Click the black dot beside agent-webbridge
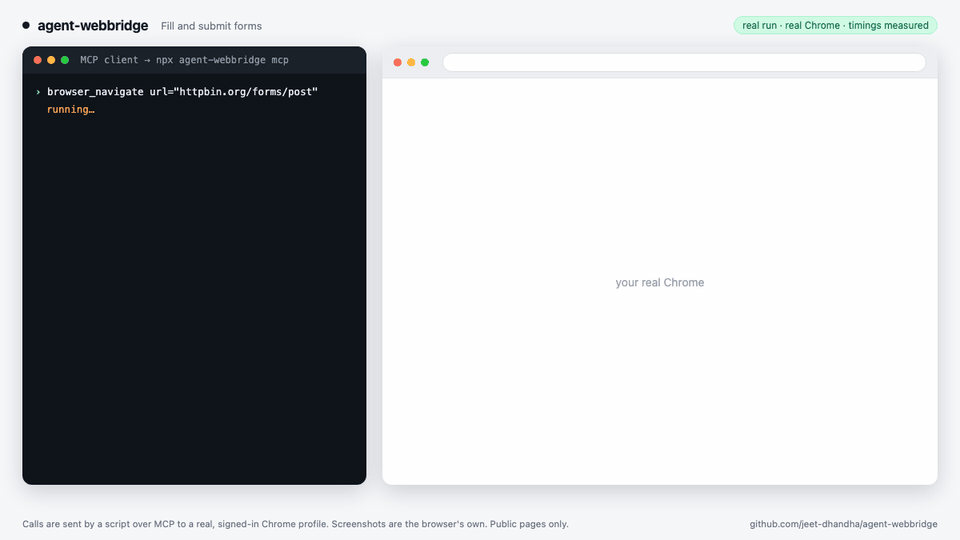960x540 pixels. pyautogui.click(x=26, y=25)
